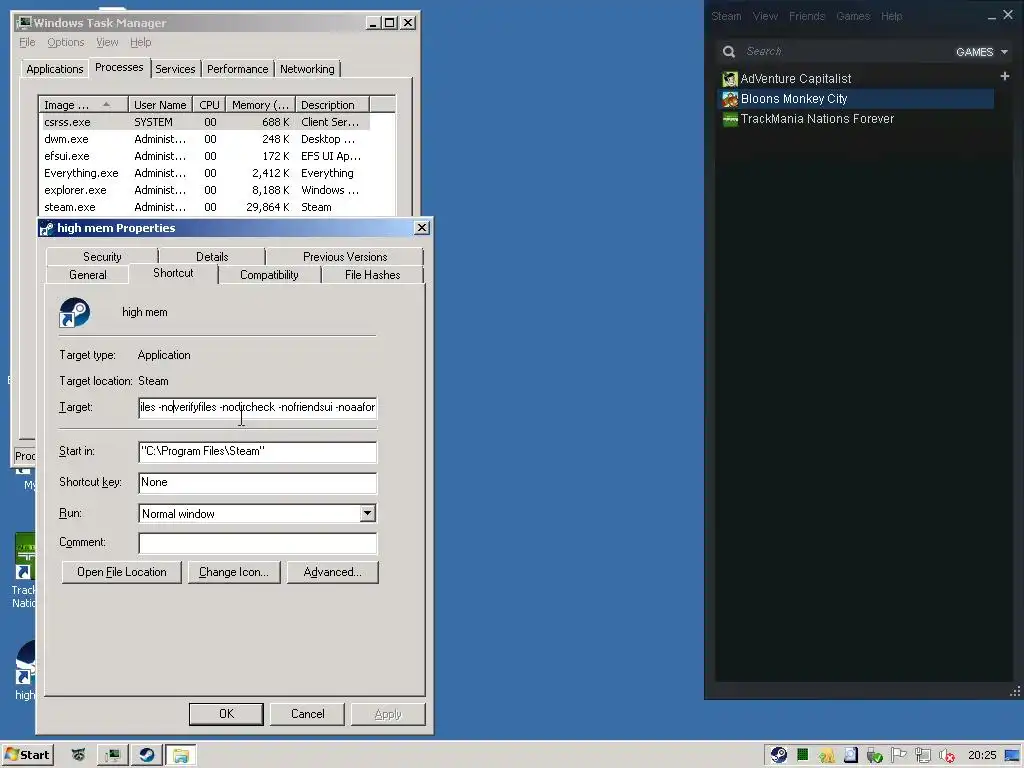Open the Friends menu in Steam
The image size is (1024, 768).
[x=807, y=16]
